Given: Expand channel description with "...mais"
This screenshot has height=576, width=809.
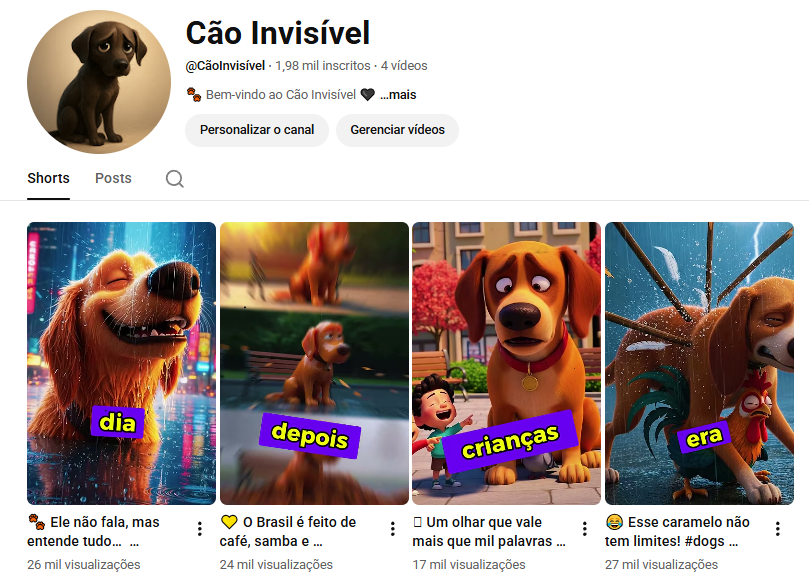Looking at the screenshot, I should pos(398,94).
